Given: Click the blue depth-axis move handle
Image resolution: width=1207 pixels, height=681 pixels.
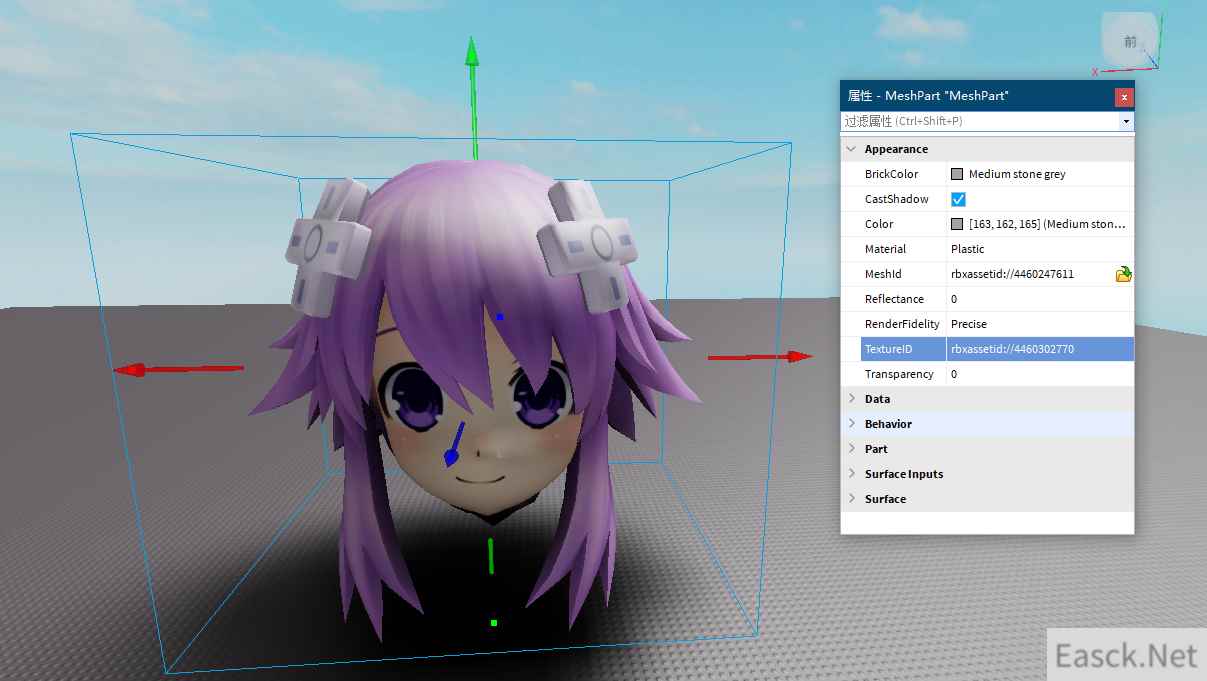Looking at the screenshot, I should [x=452, y=457].
